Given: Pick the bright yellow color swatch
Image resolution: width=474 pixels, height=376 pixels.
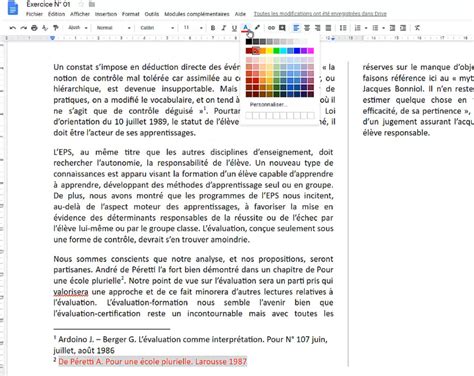Looking at the screenshot, I should click(270, 51).
